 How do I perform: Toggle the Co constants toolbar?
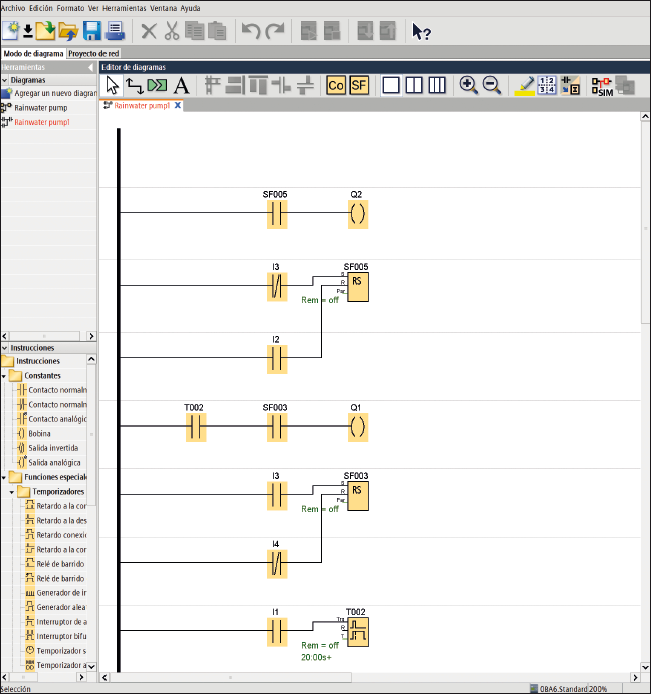click(336, 86)
